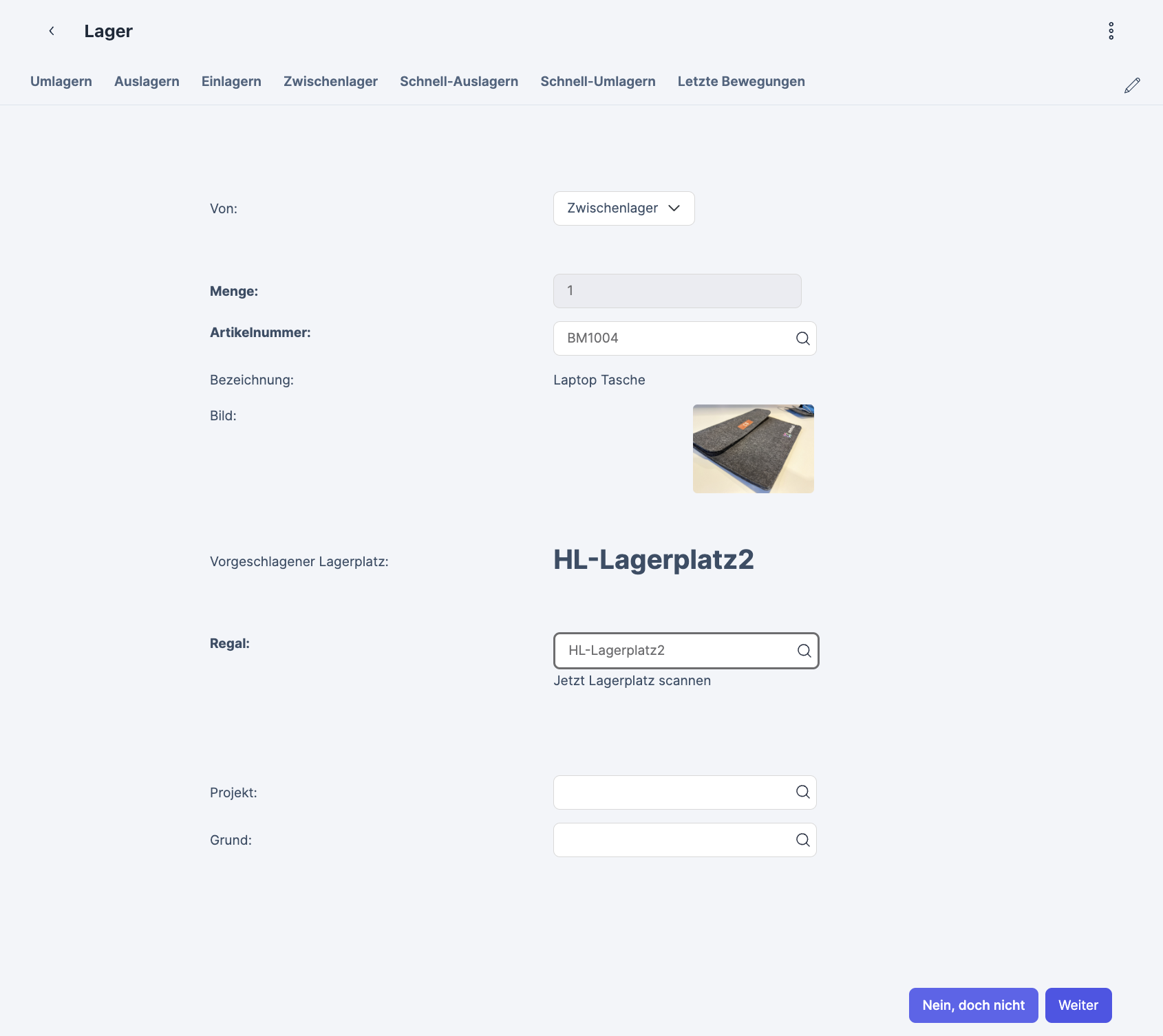Screen dimensions: 1163x1036
Task: Open the three-dot options menu
Action: (x=1111, y=31)
